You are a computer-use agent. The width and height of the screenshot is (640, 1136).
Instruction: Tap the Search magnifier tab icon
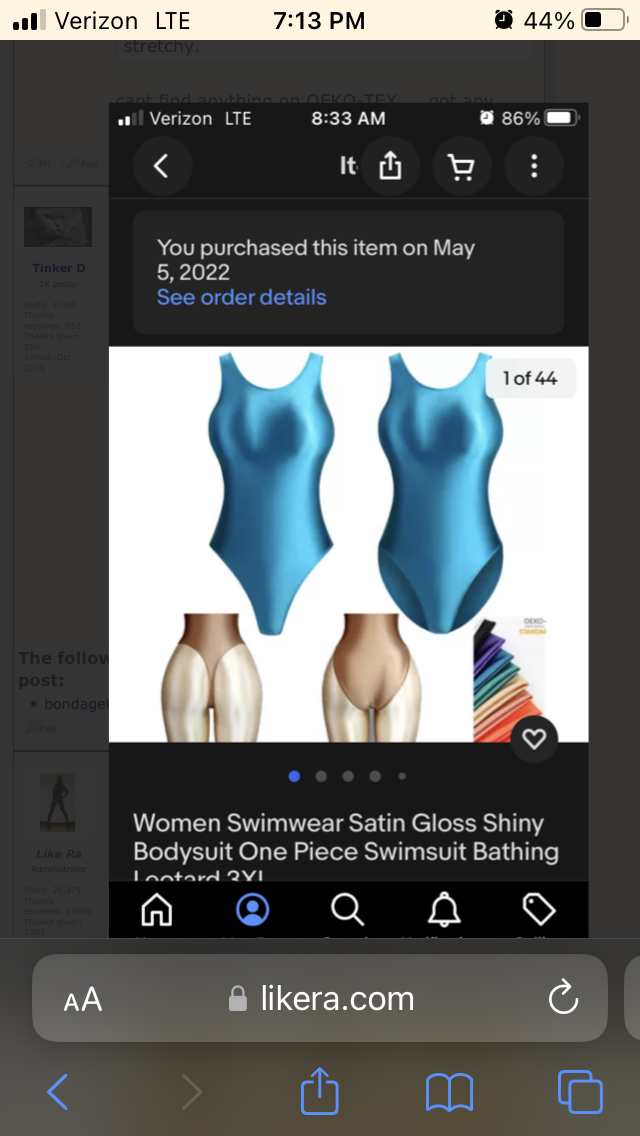coord(347,909)
